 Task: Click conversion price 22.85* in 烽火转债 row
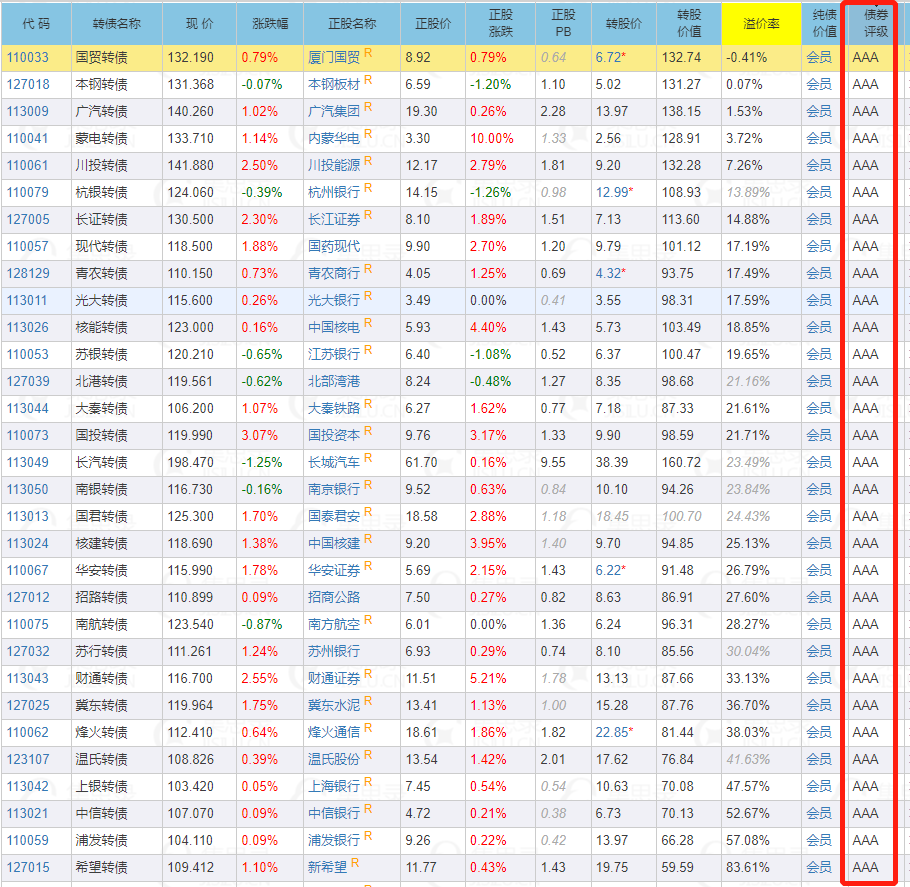click(x=615, y=733)
